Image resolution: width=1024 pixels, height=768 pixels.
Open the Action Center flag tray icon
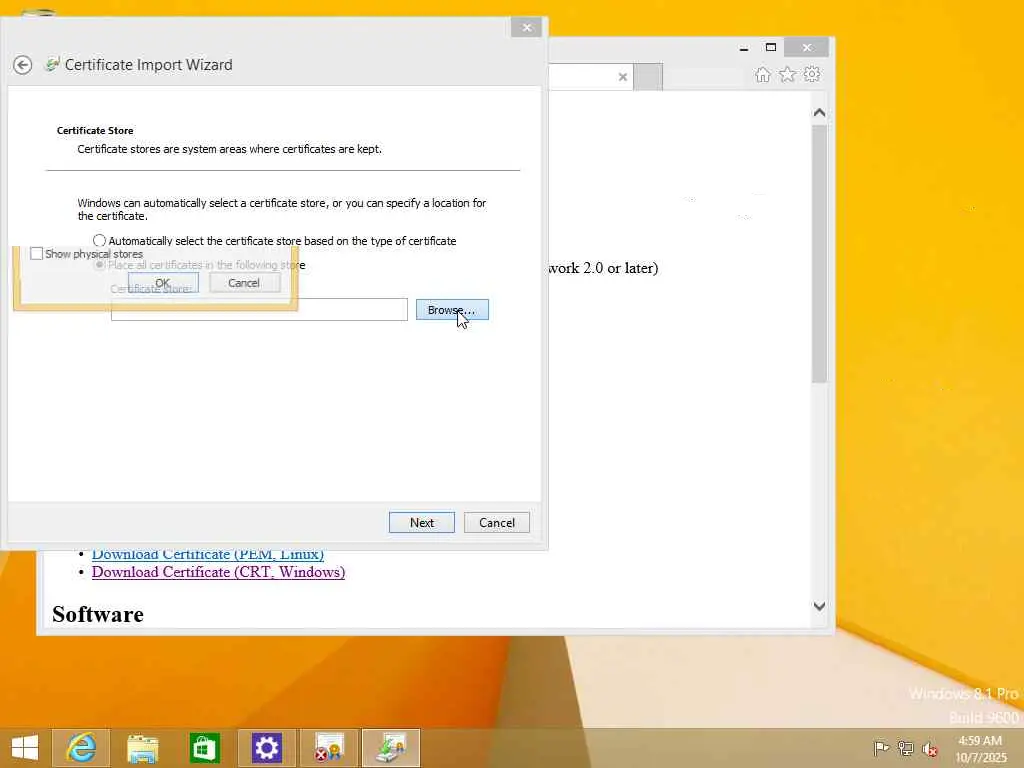(881, 748)
